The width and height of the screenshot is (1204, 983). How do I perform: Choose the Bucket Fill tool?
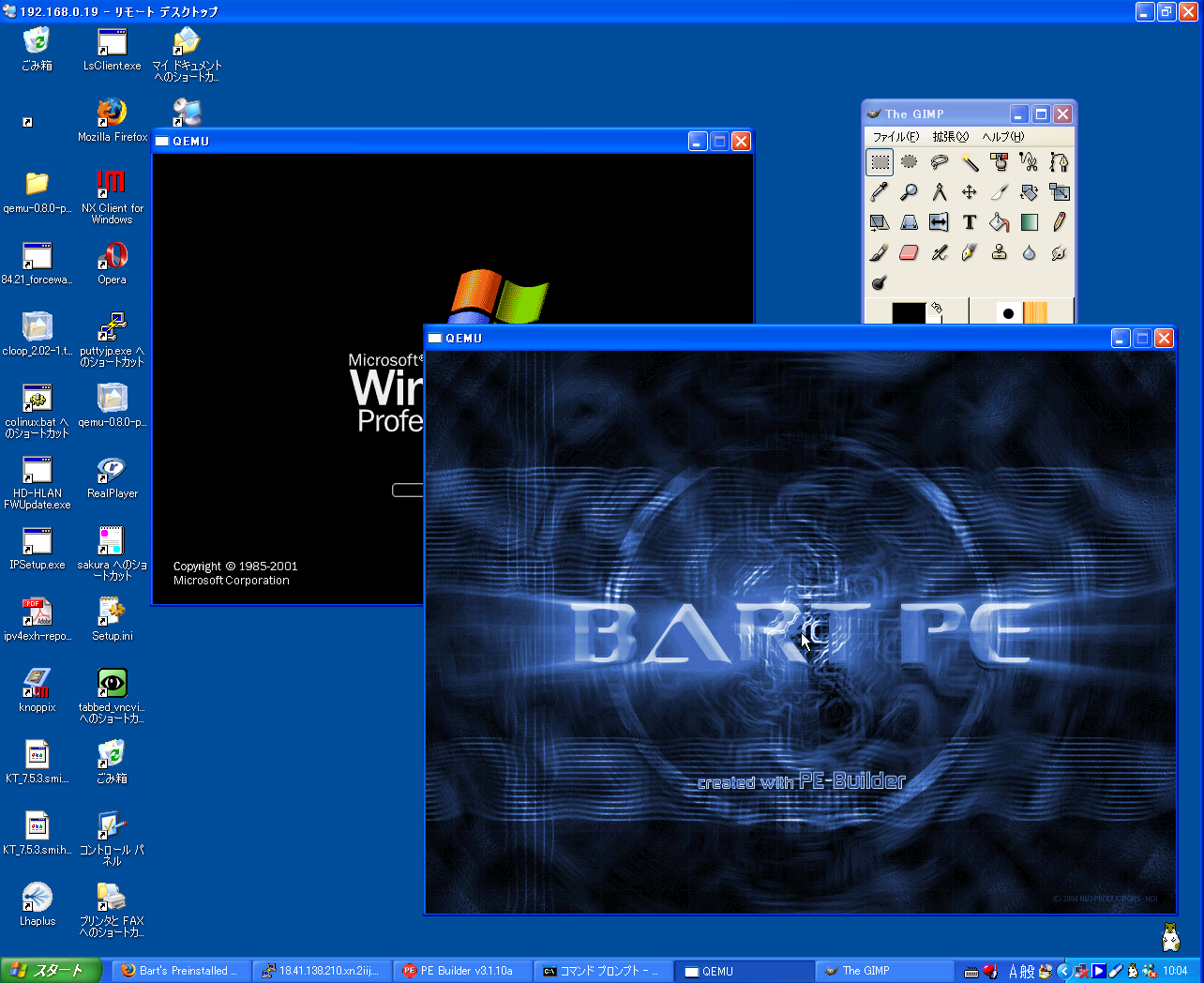click(1000, 222)
